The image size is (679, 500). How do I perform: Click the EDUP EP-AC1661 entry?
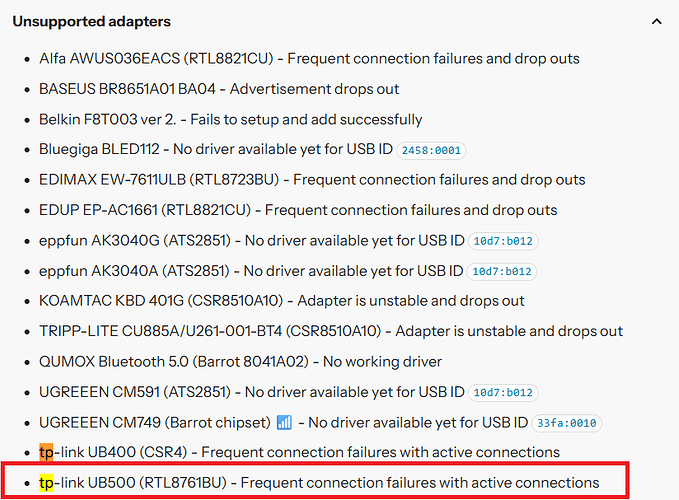pyautogui.click(x=298, y=210)
